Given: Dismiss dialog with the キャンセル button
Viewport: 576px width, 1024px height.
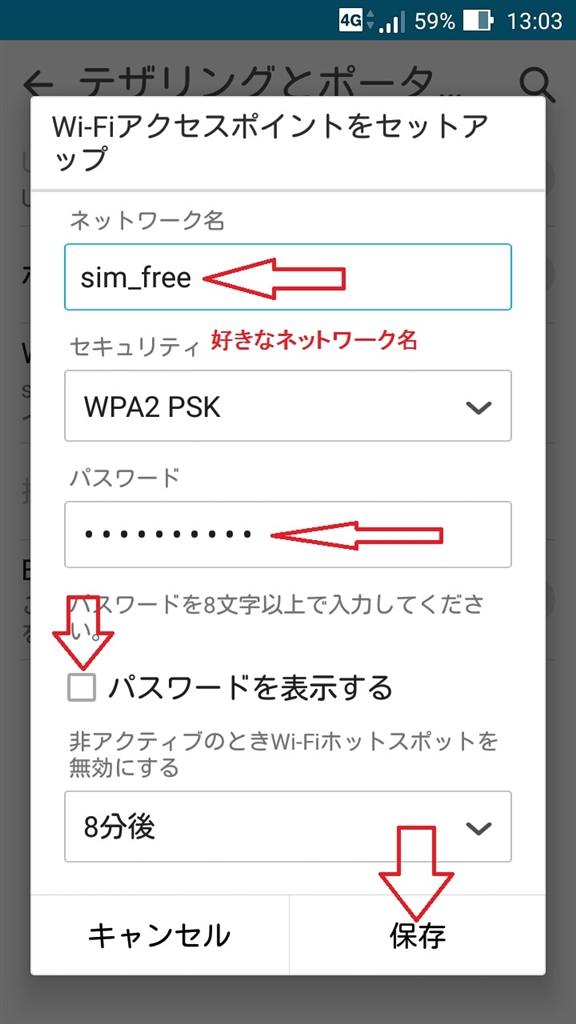Looking at the screenshot, I should (x=159, y=935).
